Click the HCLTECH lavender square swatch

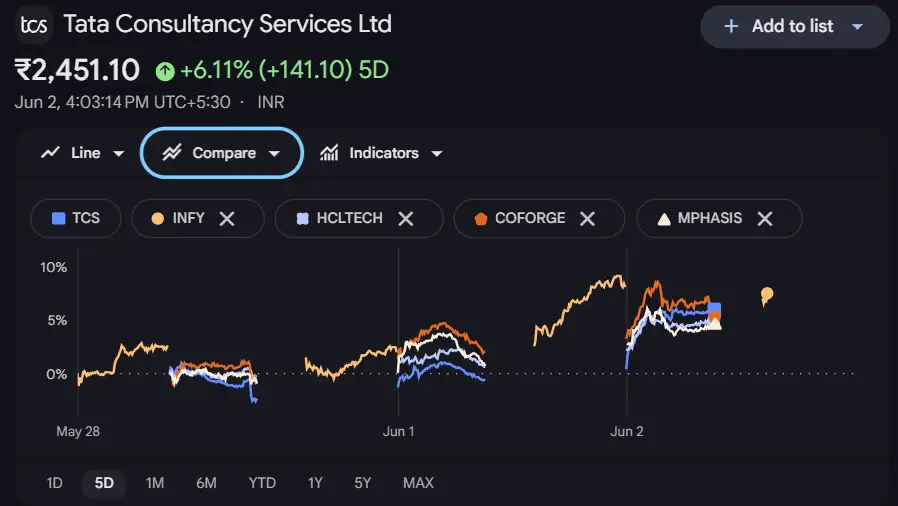click(302, 218)
